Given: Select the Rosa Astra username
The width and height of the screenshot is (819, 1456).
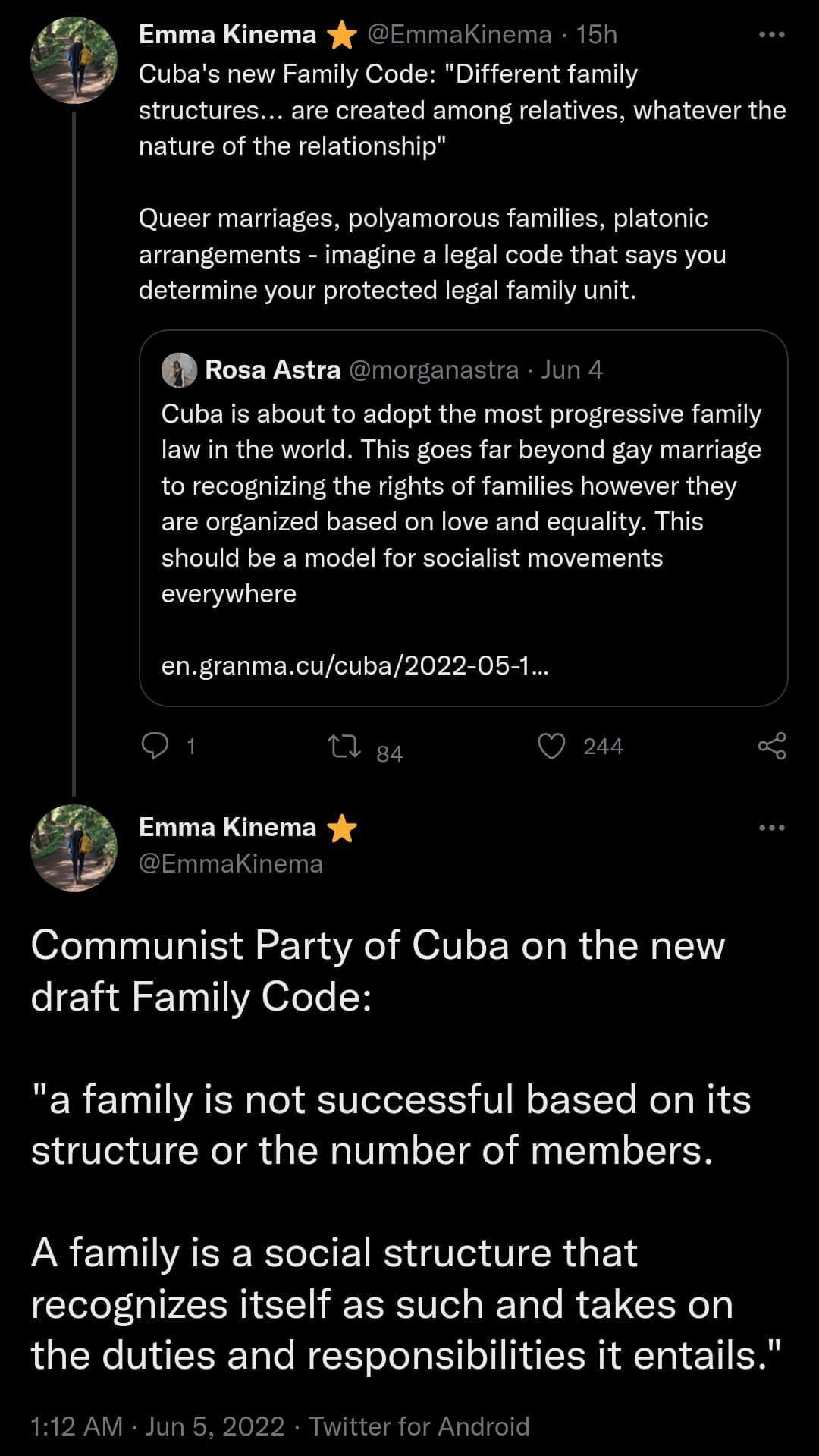Looking at the screenshot, I should pyautogui.click(x=273, y=370).
